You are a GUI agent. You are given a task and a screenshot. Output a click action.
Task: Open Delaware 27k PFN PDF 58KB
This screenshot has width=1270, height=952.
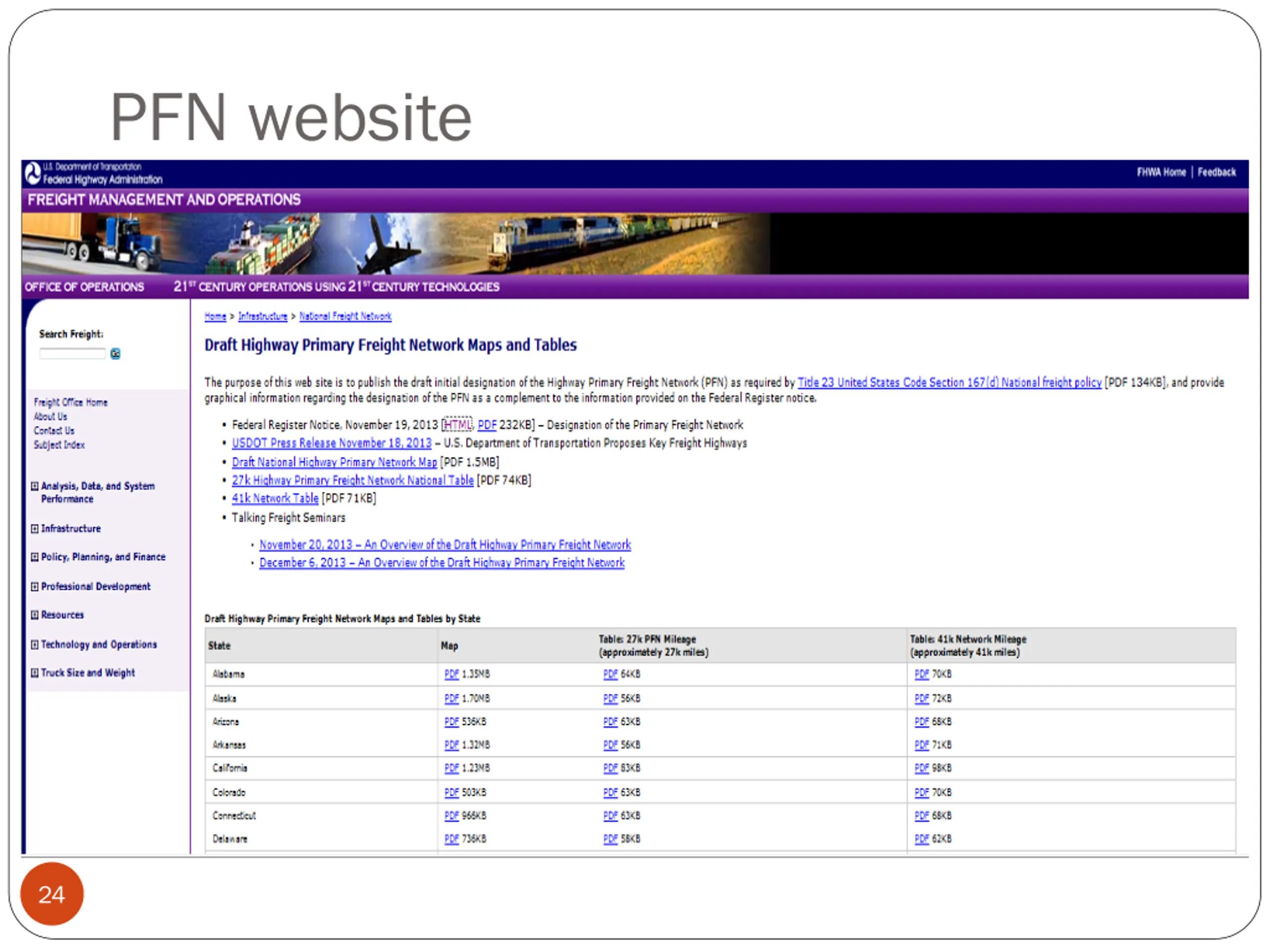coord(610,839)
